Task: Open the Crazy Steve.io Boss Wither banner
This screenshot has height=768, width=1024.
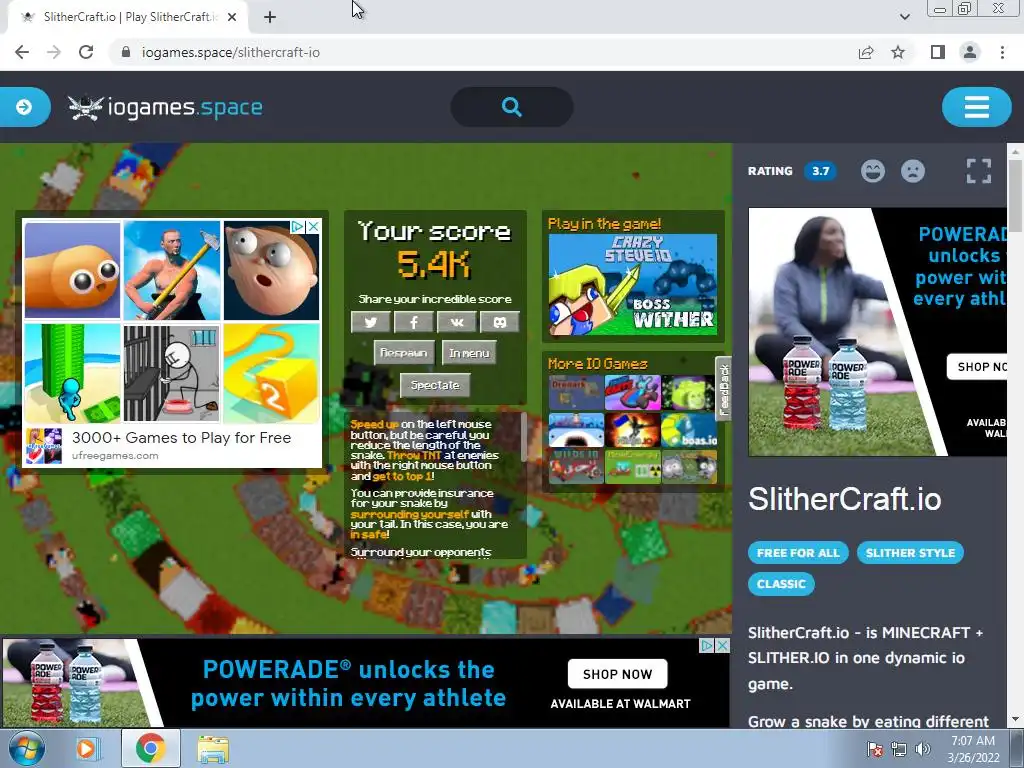Action: 633,285
